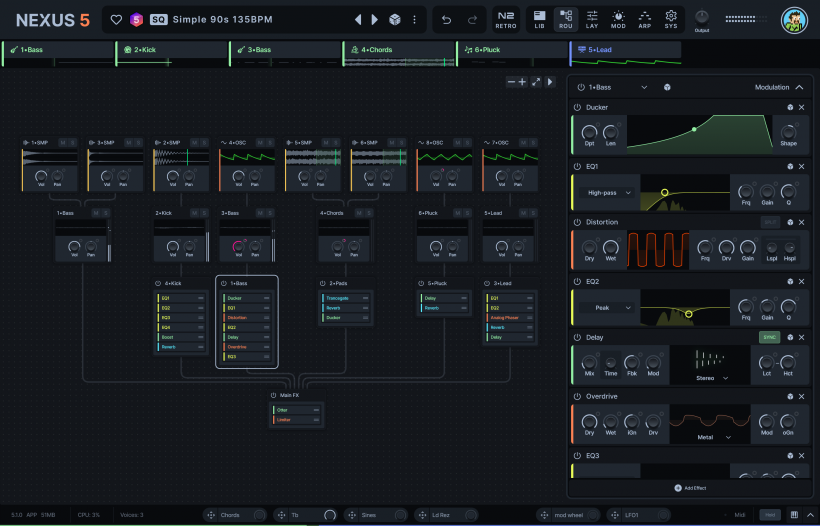Toggle the Hold button in status bar
The height and width of the screenshot is (526, 820).
pyautogui.click(x=770, y=515)
